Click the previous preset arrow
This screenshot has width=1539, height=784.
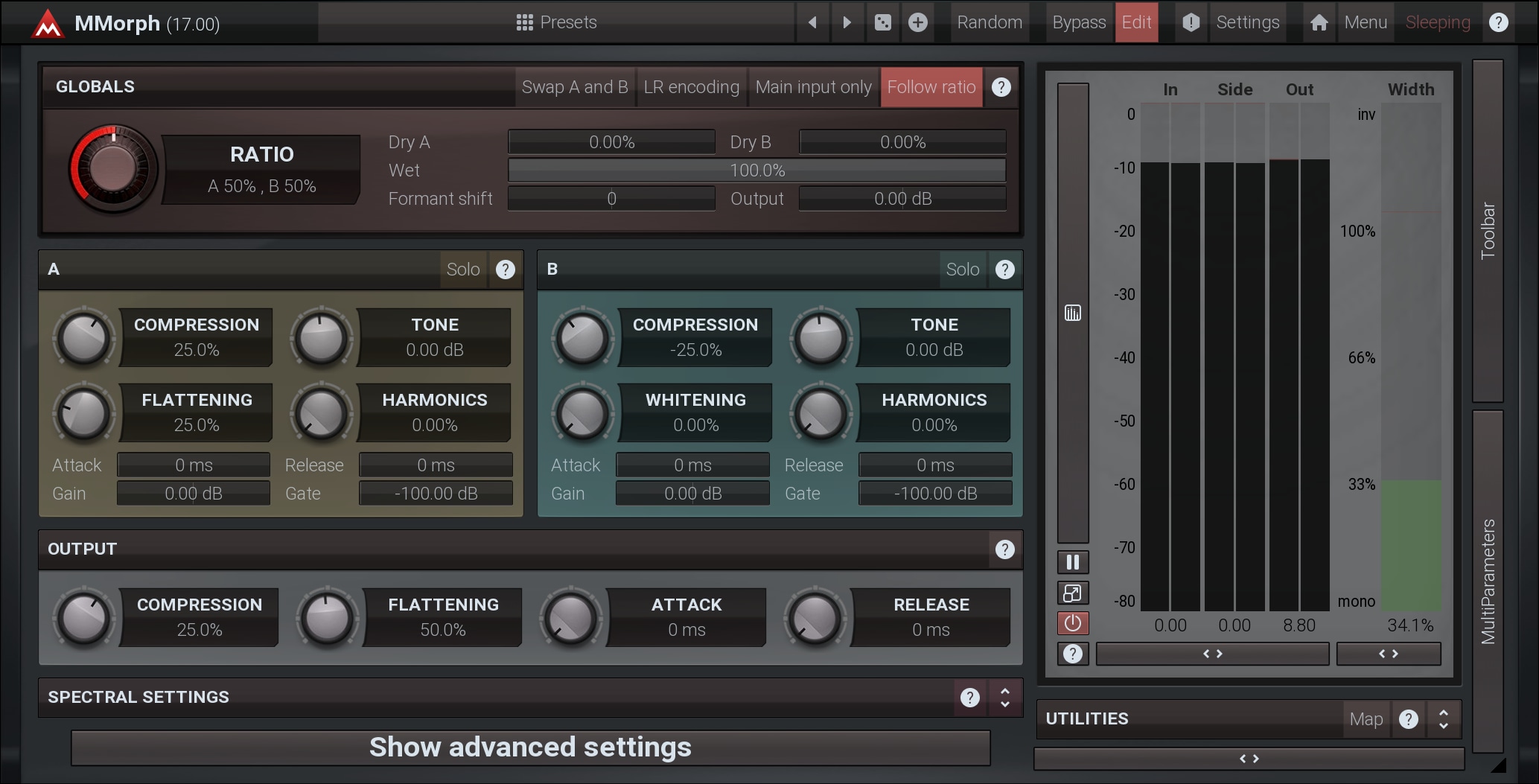(x=812, y=22)
